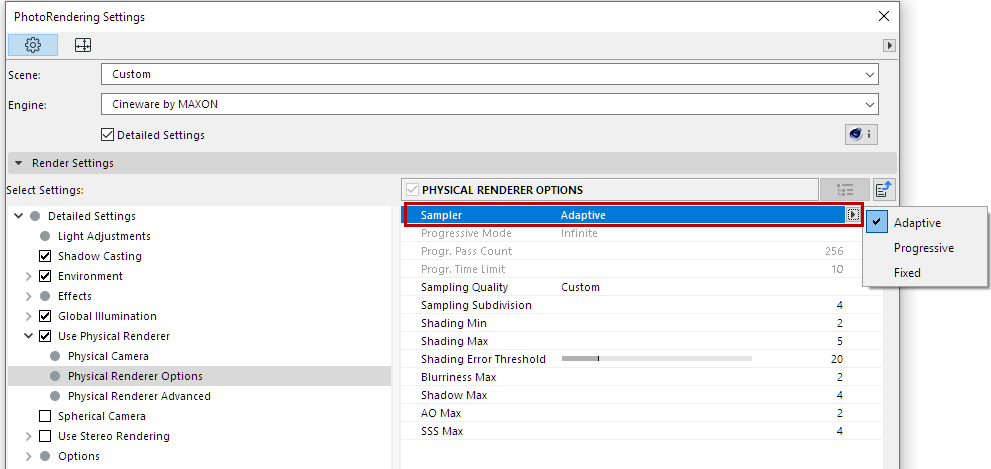The height and width of the screenshot is (469, 991).
Task: Expand the Global Illumination tree node
Action: click(x=28, y=316)
